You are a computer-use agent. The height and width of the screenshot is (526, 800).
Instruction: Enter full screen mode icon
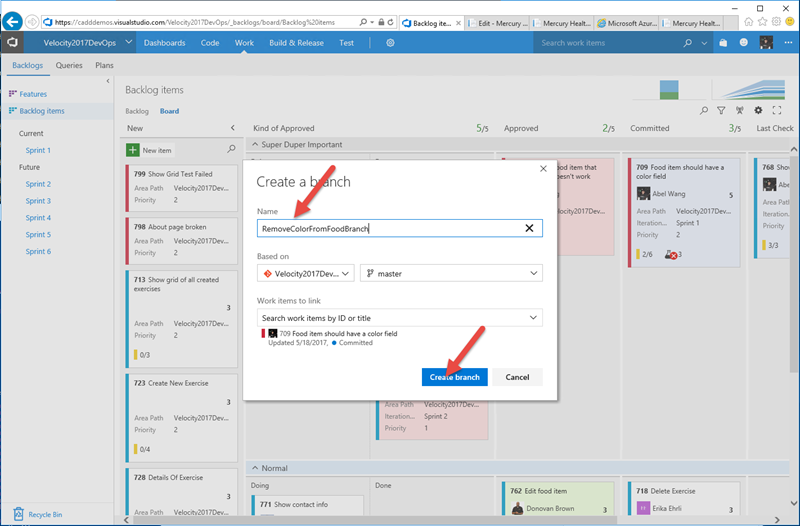777,110
